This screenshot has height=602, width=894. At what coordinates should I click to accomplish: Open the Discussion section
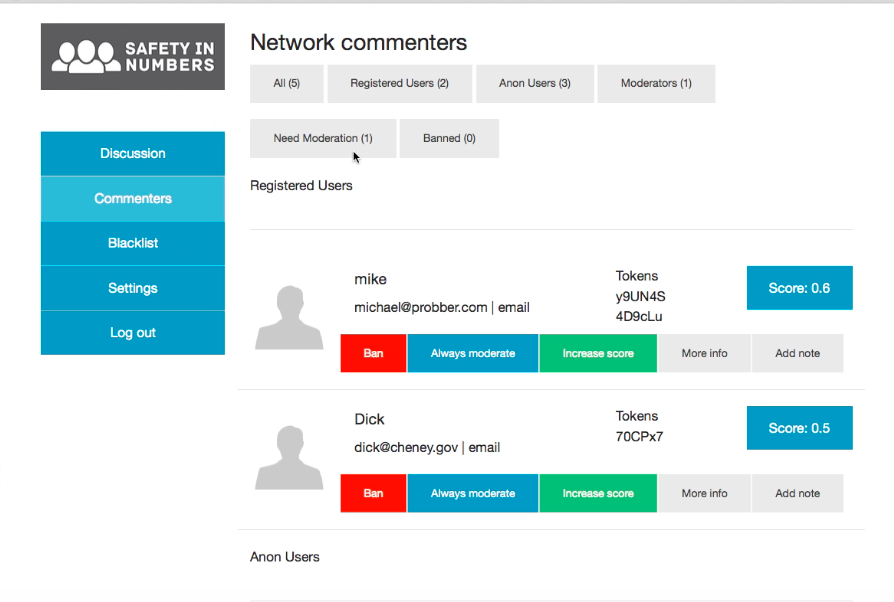pos(133,153)
